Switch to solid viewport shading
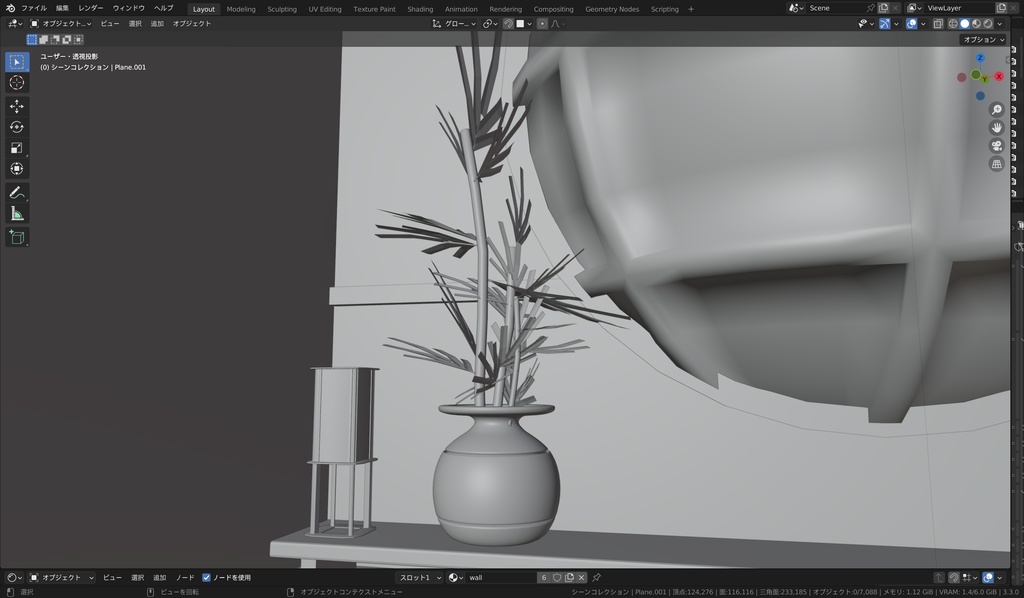 tap(965, 24)
